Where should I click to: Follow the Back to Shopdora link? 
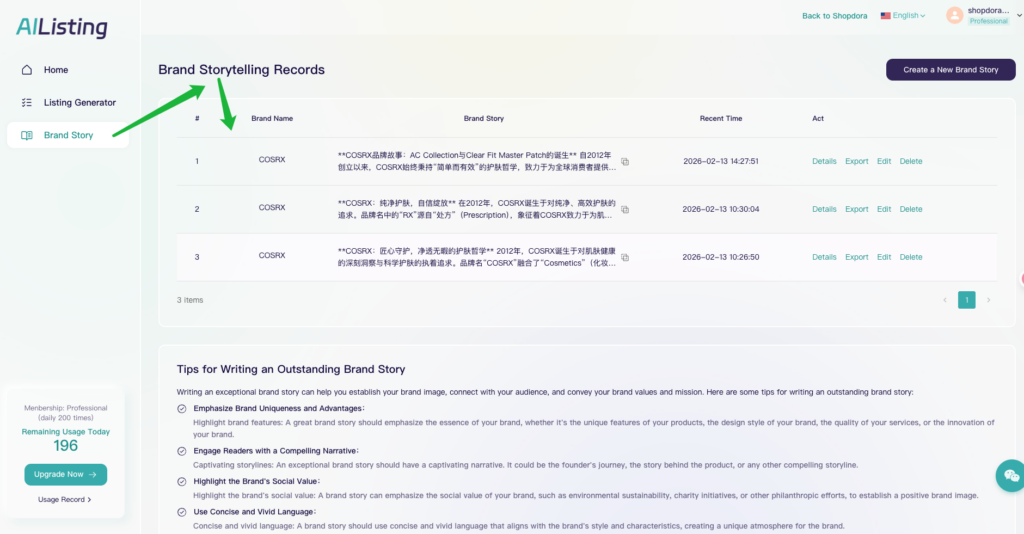coord(834,16)
